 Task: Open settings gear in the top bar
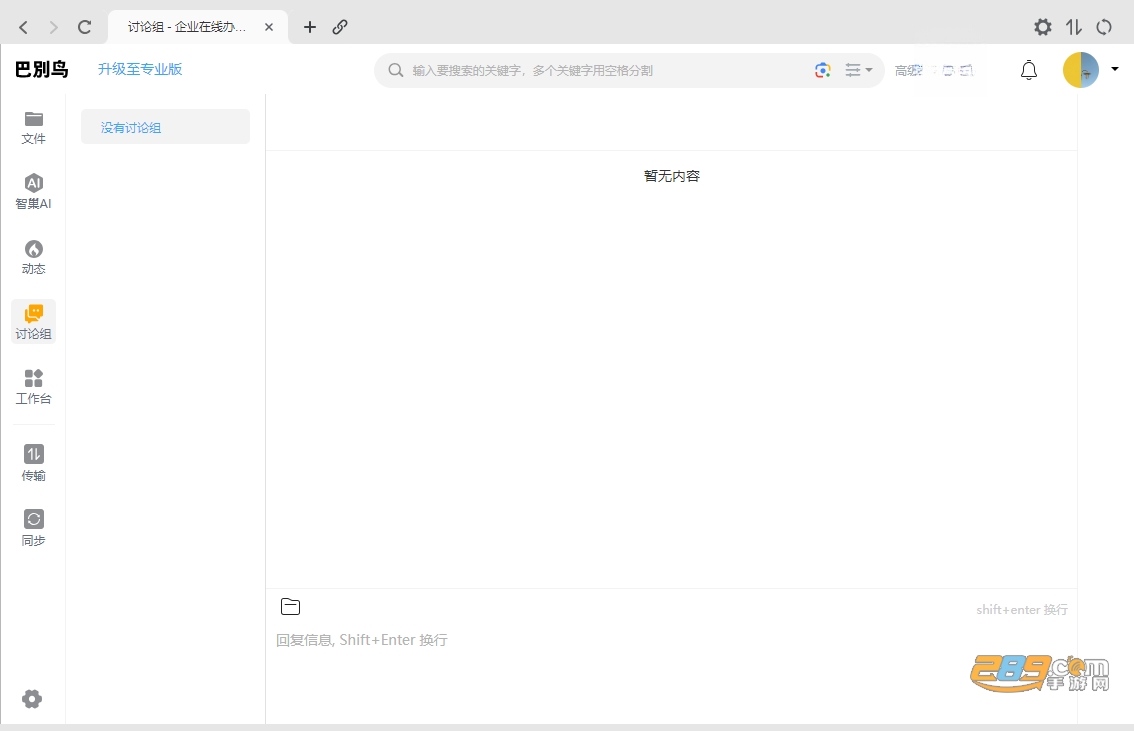pos(1042,27)
